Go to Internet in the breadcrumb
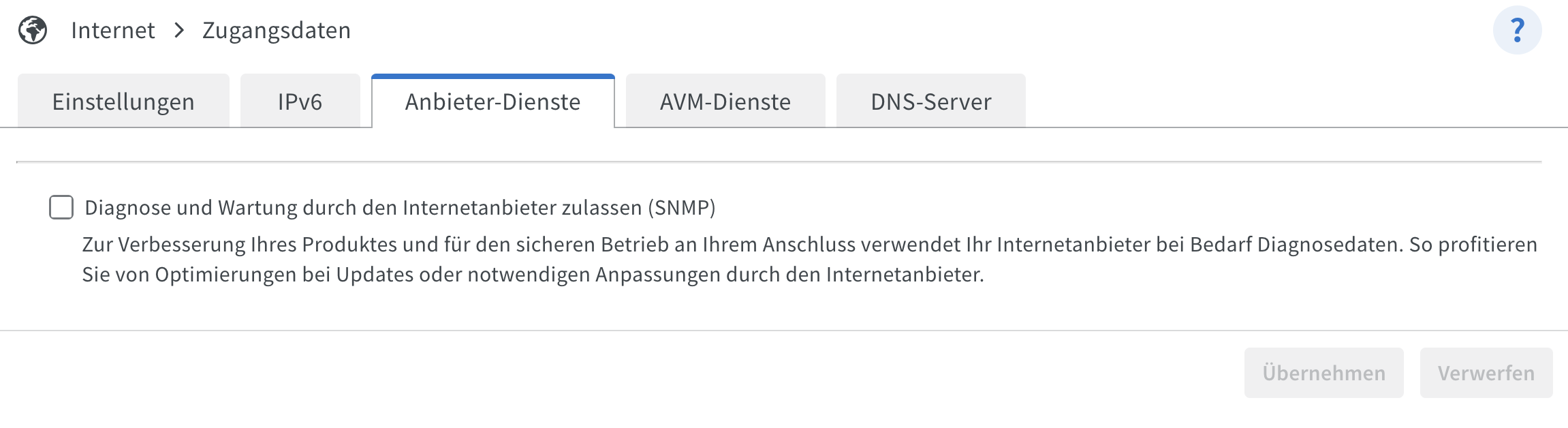1568x428 pixels. tap(113, 31)
